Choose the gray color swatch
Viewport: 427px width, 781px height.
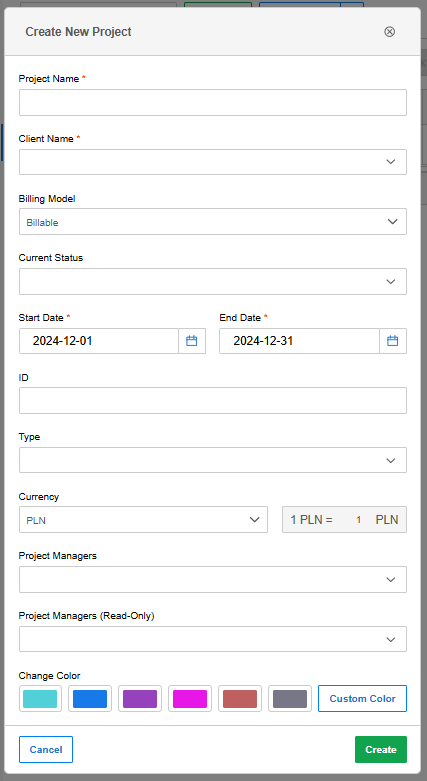click(x=290, y=699)
